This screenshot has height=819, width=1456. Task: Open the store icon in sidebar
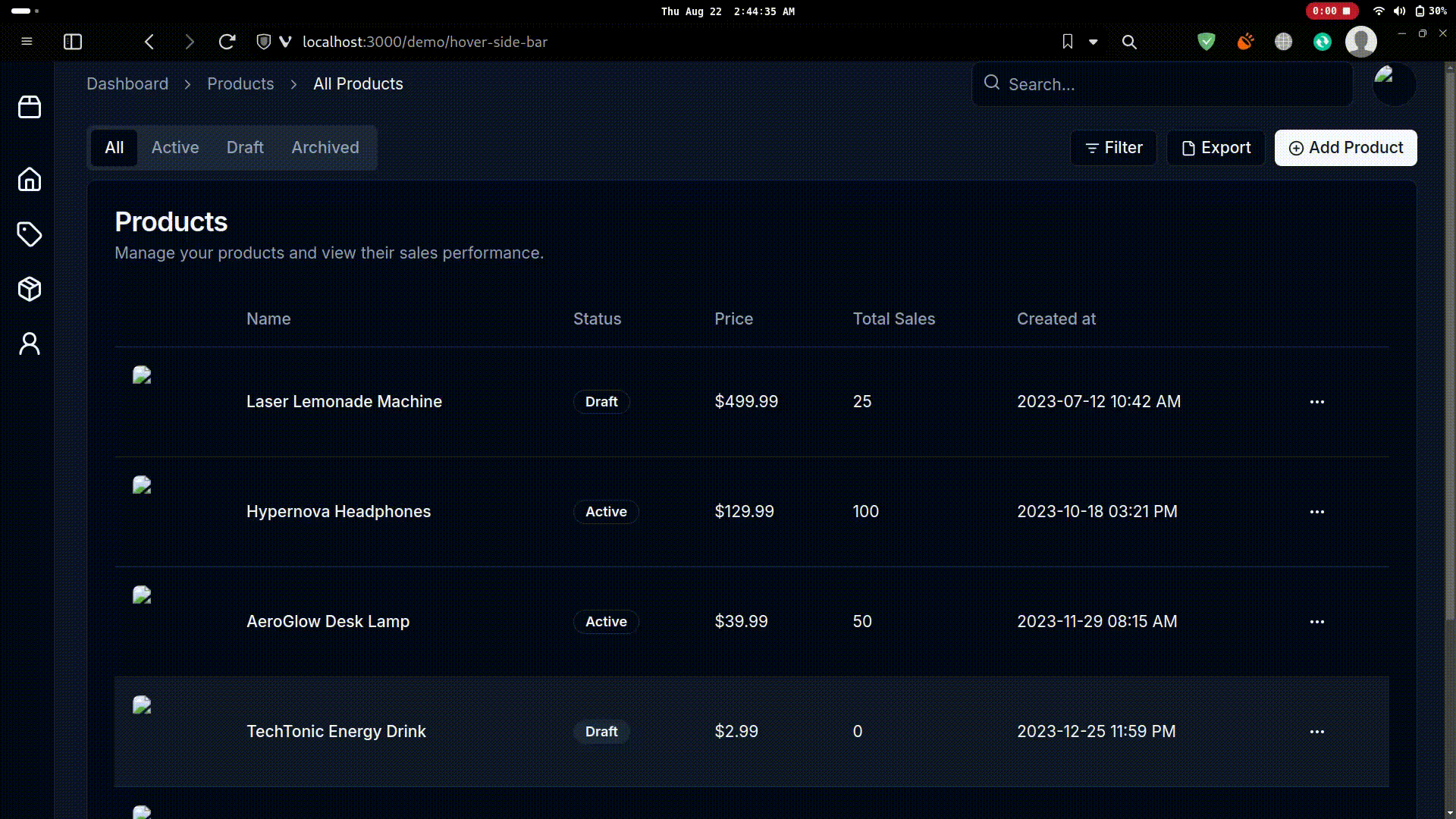30,107
